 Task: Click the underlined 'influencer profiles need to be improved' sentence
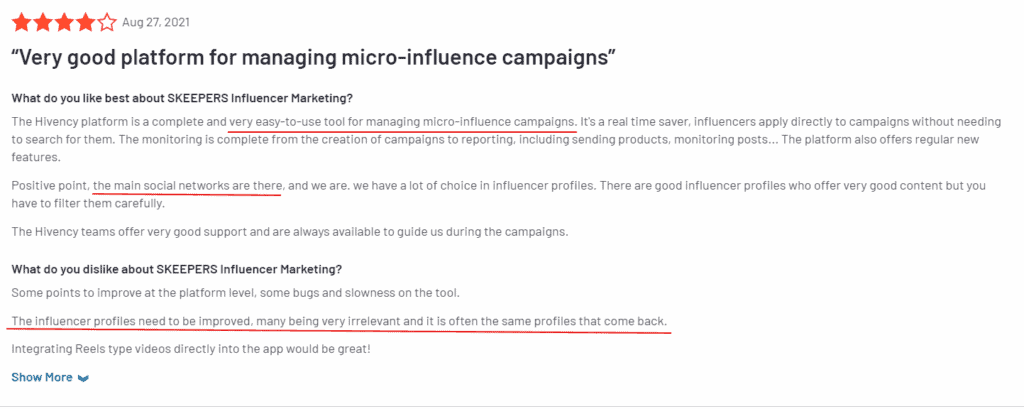[x=340, y=322]
